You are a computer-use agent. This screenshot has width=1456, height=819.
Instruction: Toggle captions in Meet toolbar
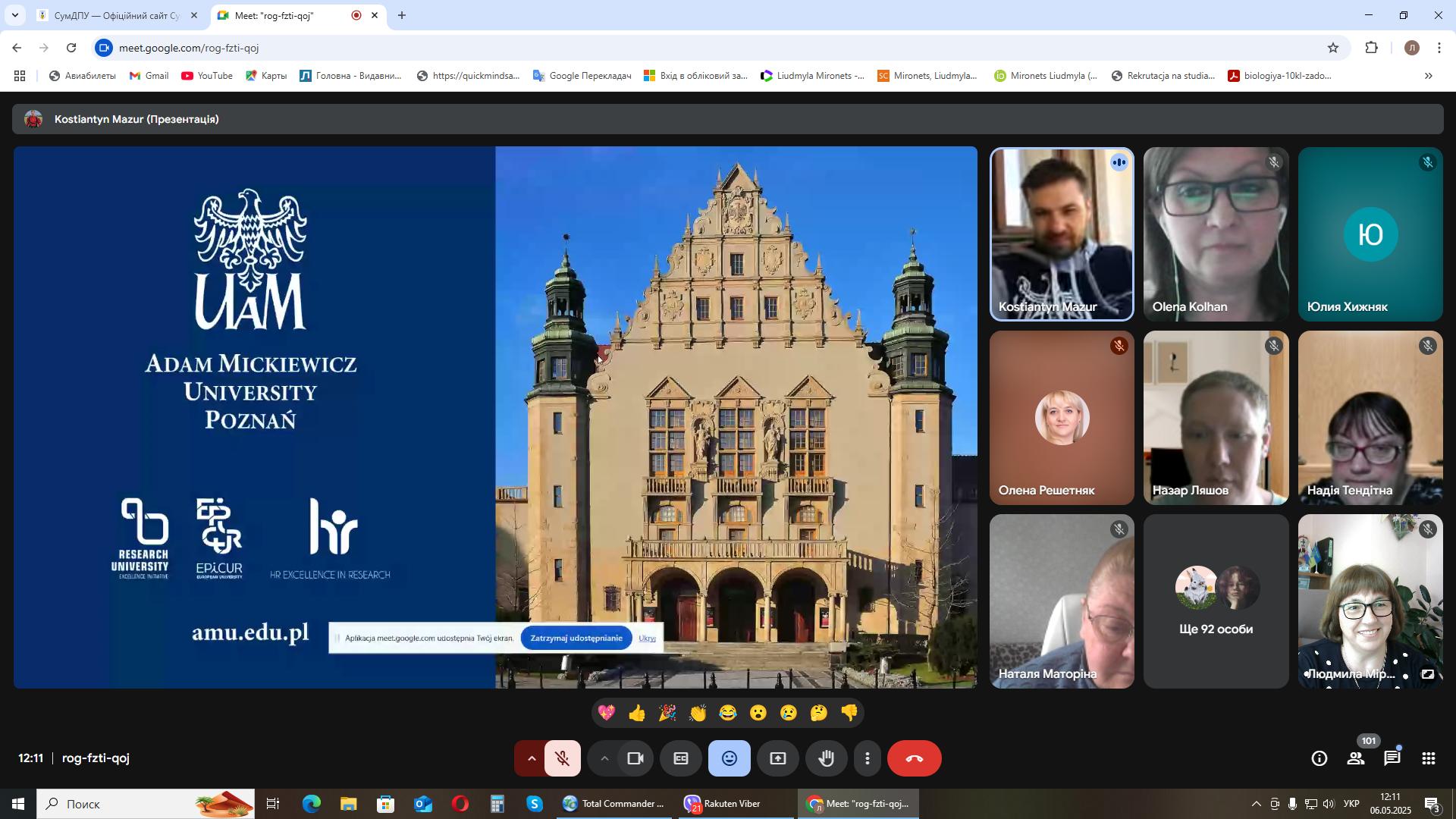[681, 758]
